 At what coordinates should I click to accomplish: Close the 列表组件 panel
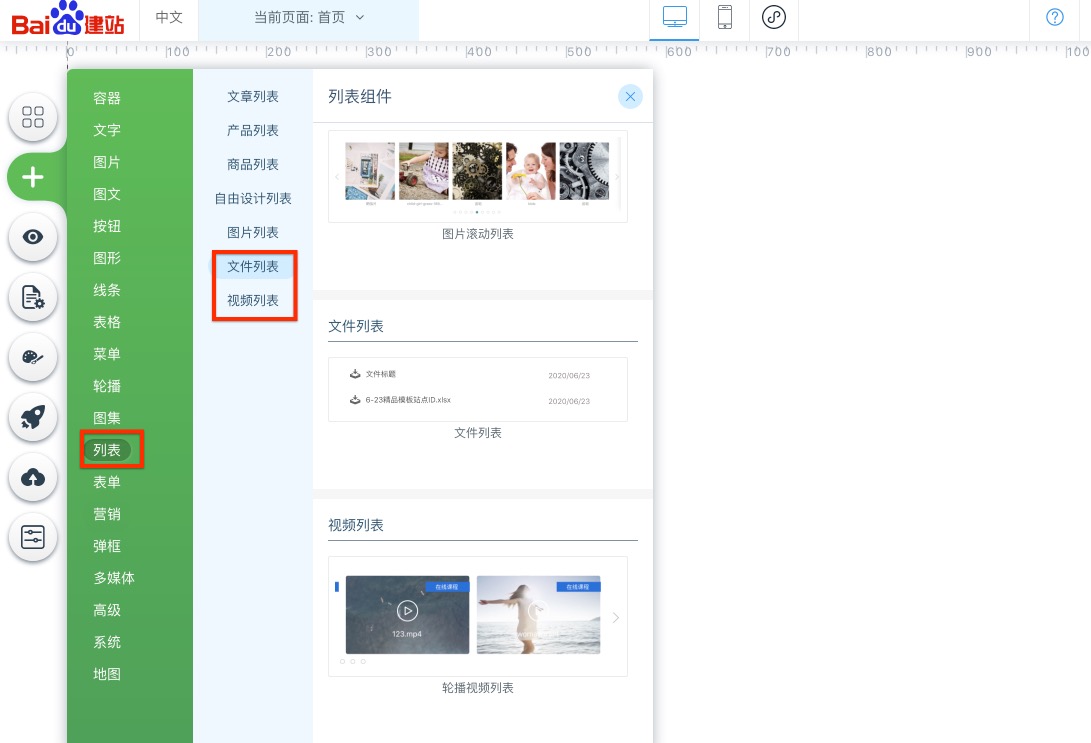[x=630, y=97]
